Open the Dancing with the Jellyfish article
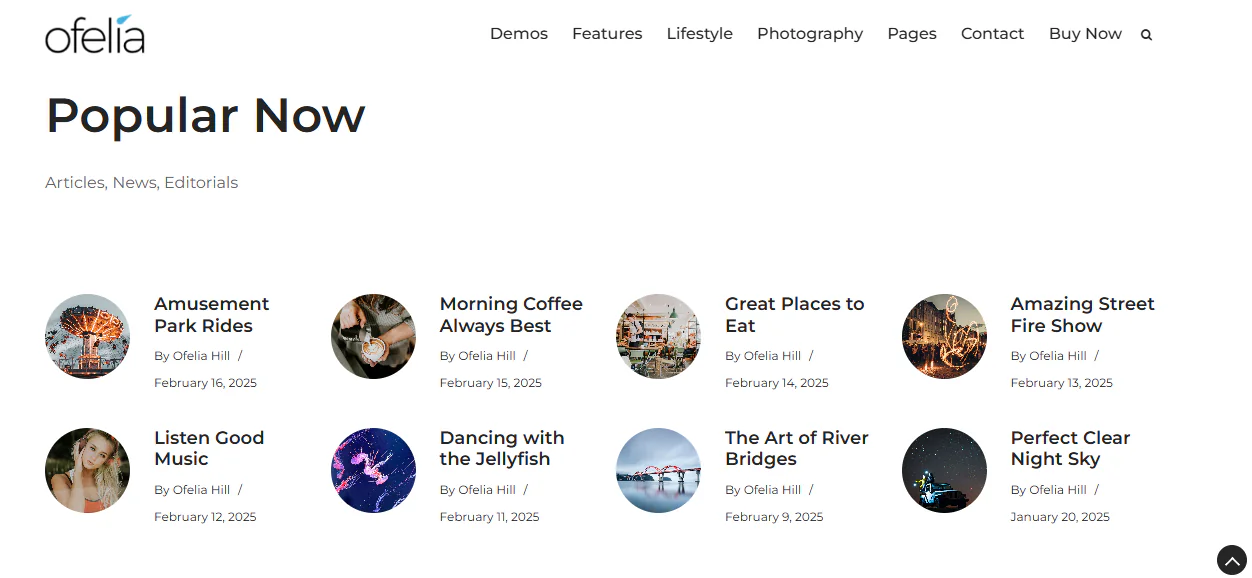Image resolution: width=1252 pixels, height=578 pixels. pyautogui.click(x=501, y=448)
